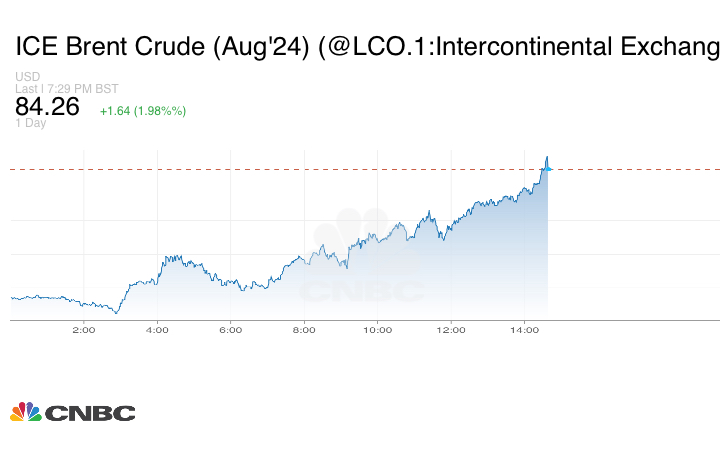Viewport: 720px width, 450px height.
Task: Click the green +1.64 (1.98%) change figure
Action: pyautogui.click(x=142, y=110)
